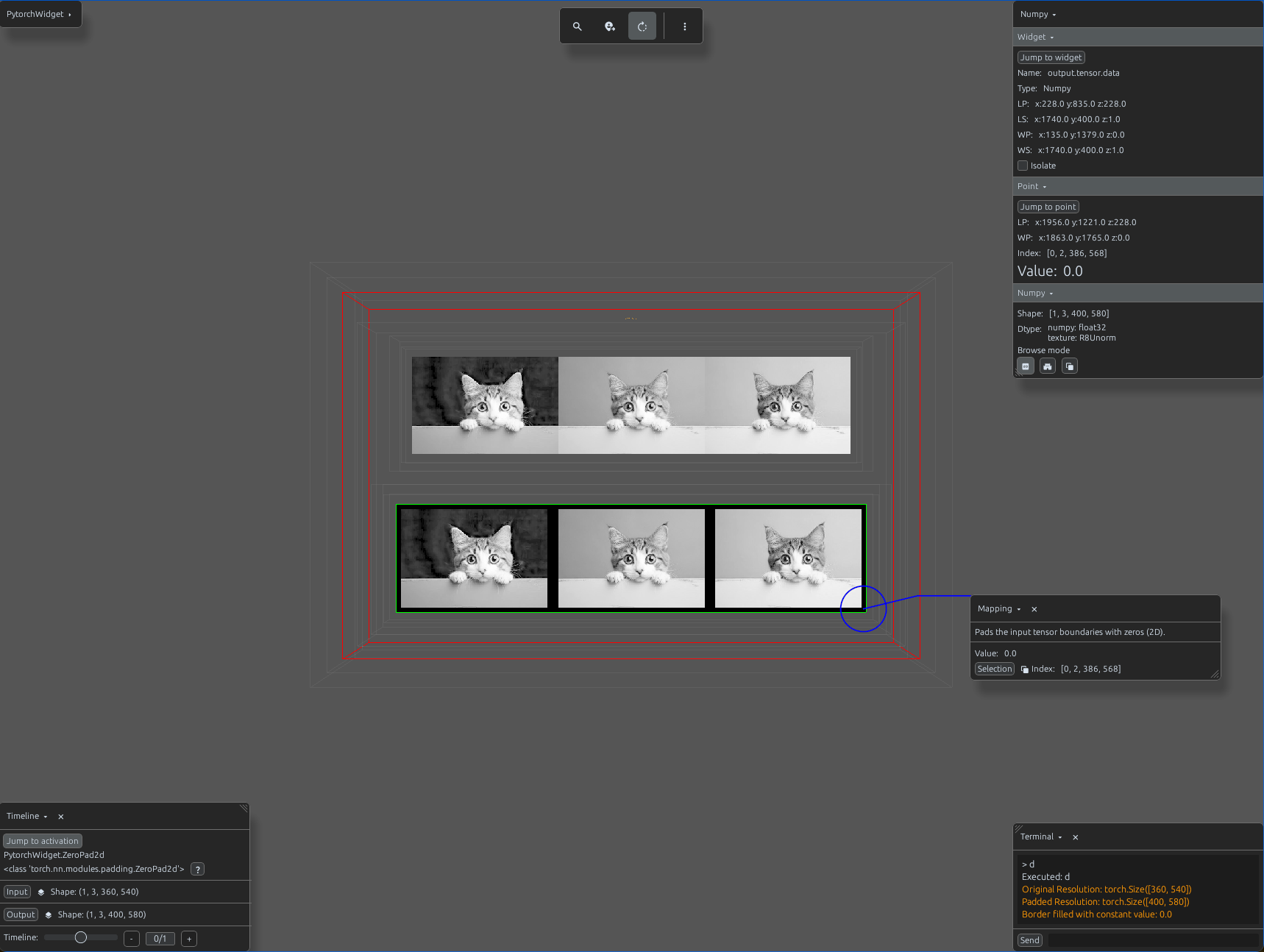
Task: Click the padded middle cat image in bottom row
Action: click(x=631, y=558)
